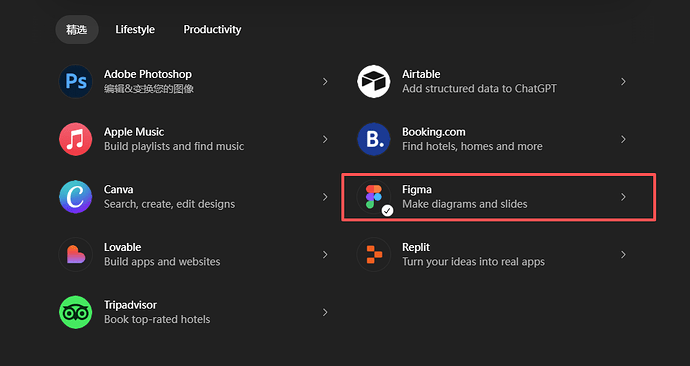Click 'Turn your ideas into real apps'
Image resolution: width=690 pixels, height=366 pixels.
[473, 261]
